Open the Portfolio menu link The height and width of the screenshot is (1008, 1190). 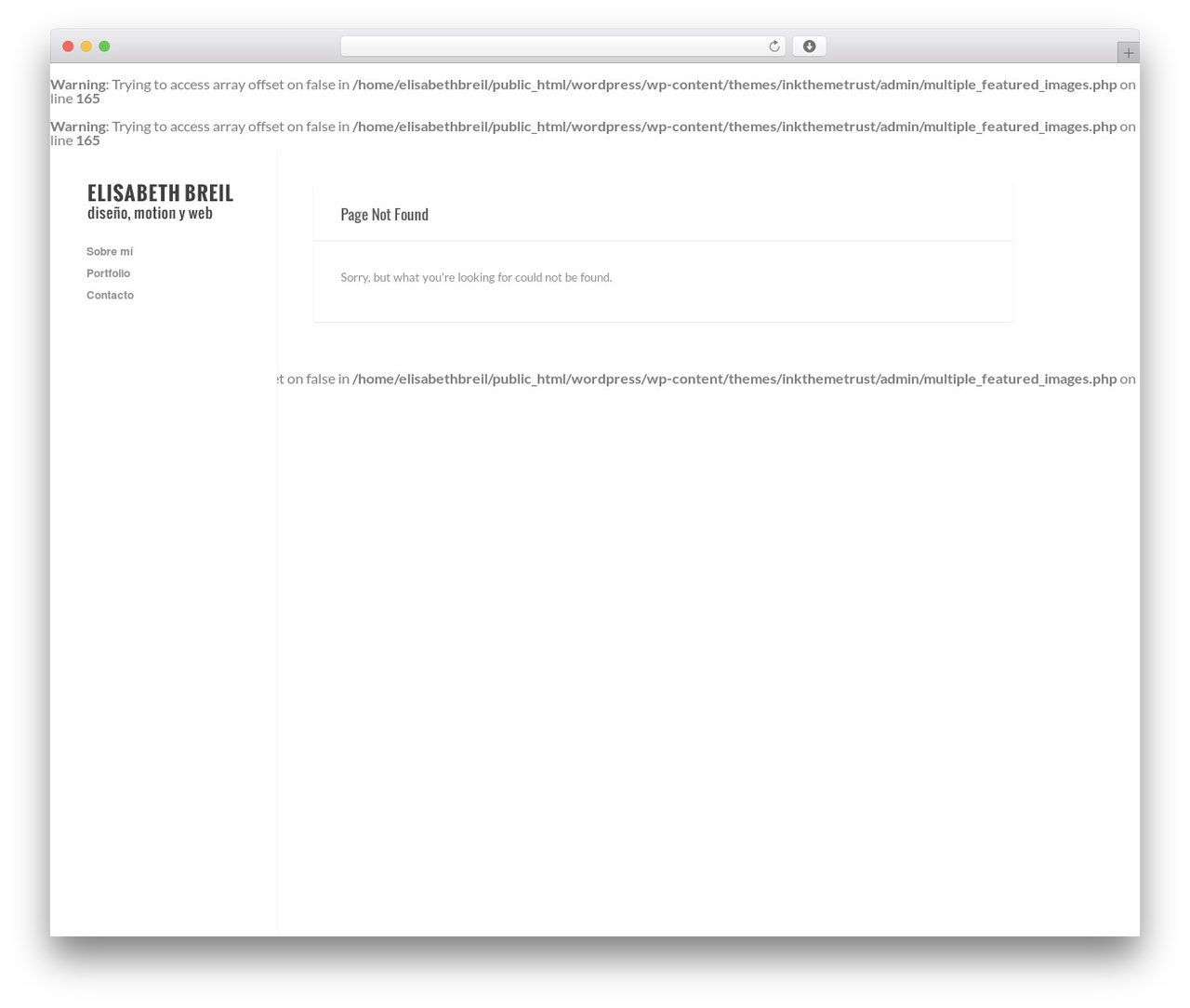(x=108, y=273)
